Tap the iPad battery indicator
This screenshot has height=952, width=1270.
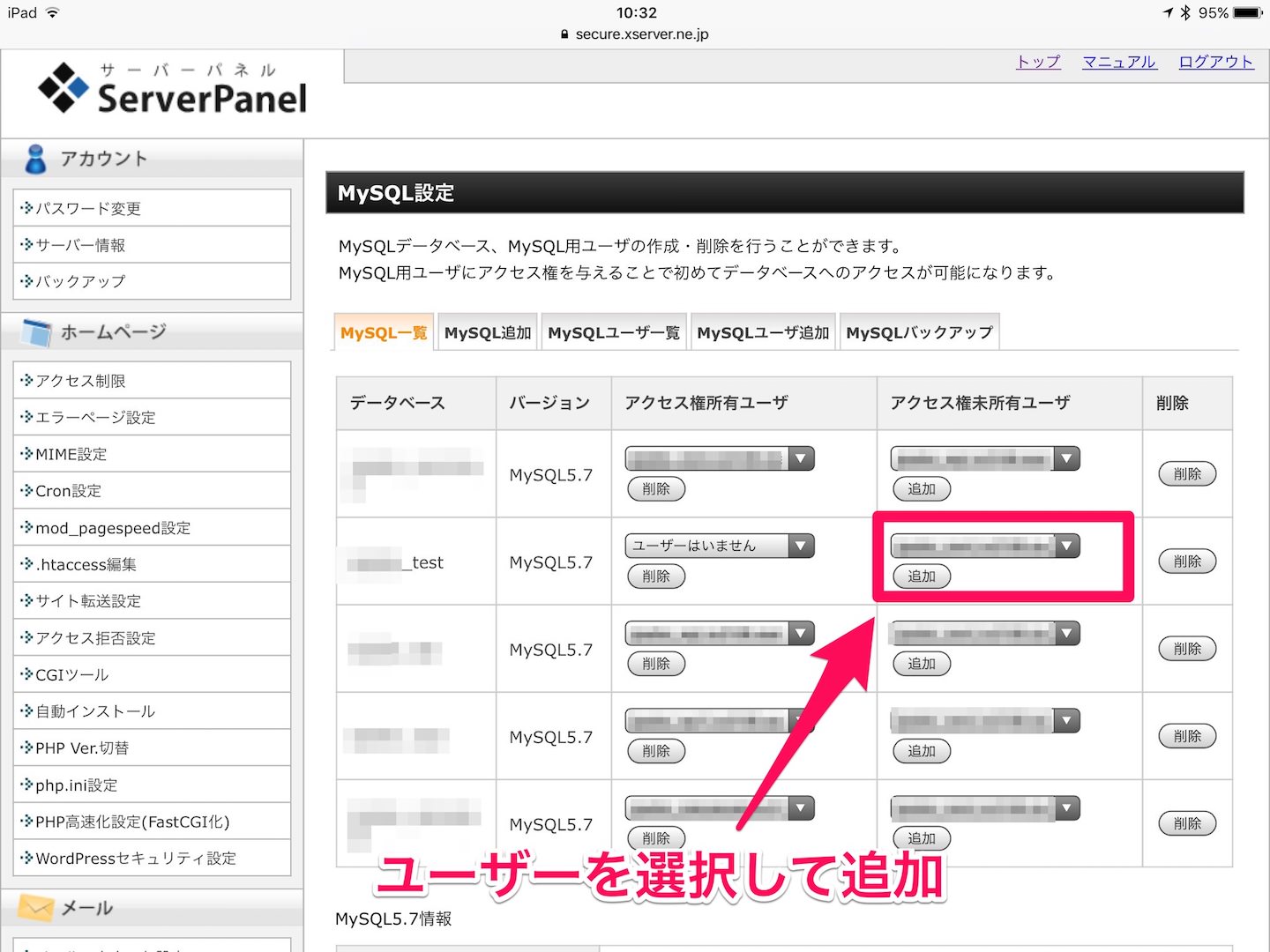[x=1248, y=12]
